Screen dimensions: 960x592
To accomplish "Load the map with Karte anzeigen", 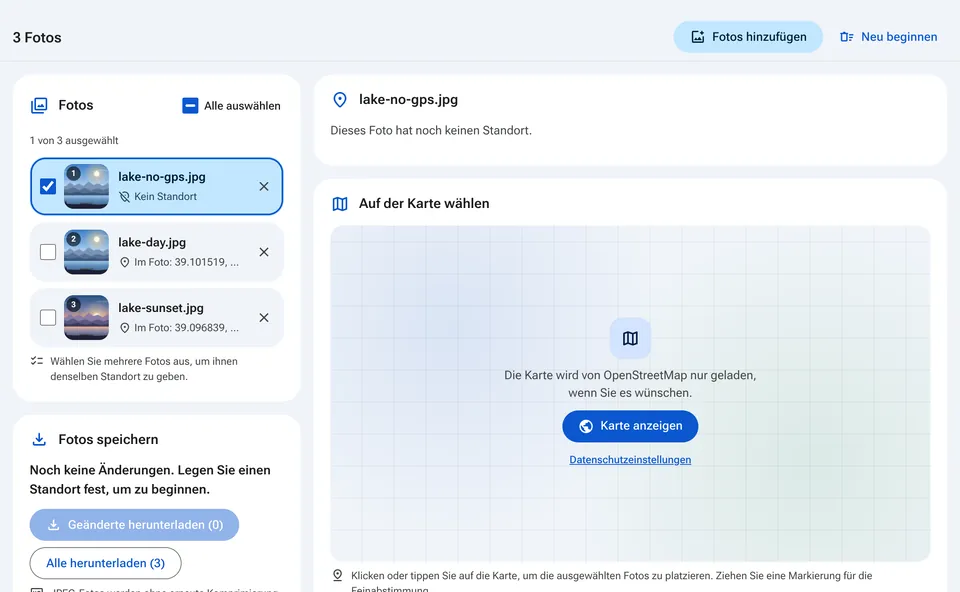I will pos(630,426).
